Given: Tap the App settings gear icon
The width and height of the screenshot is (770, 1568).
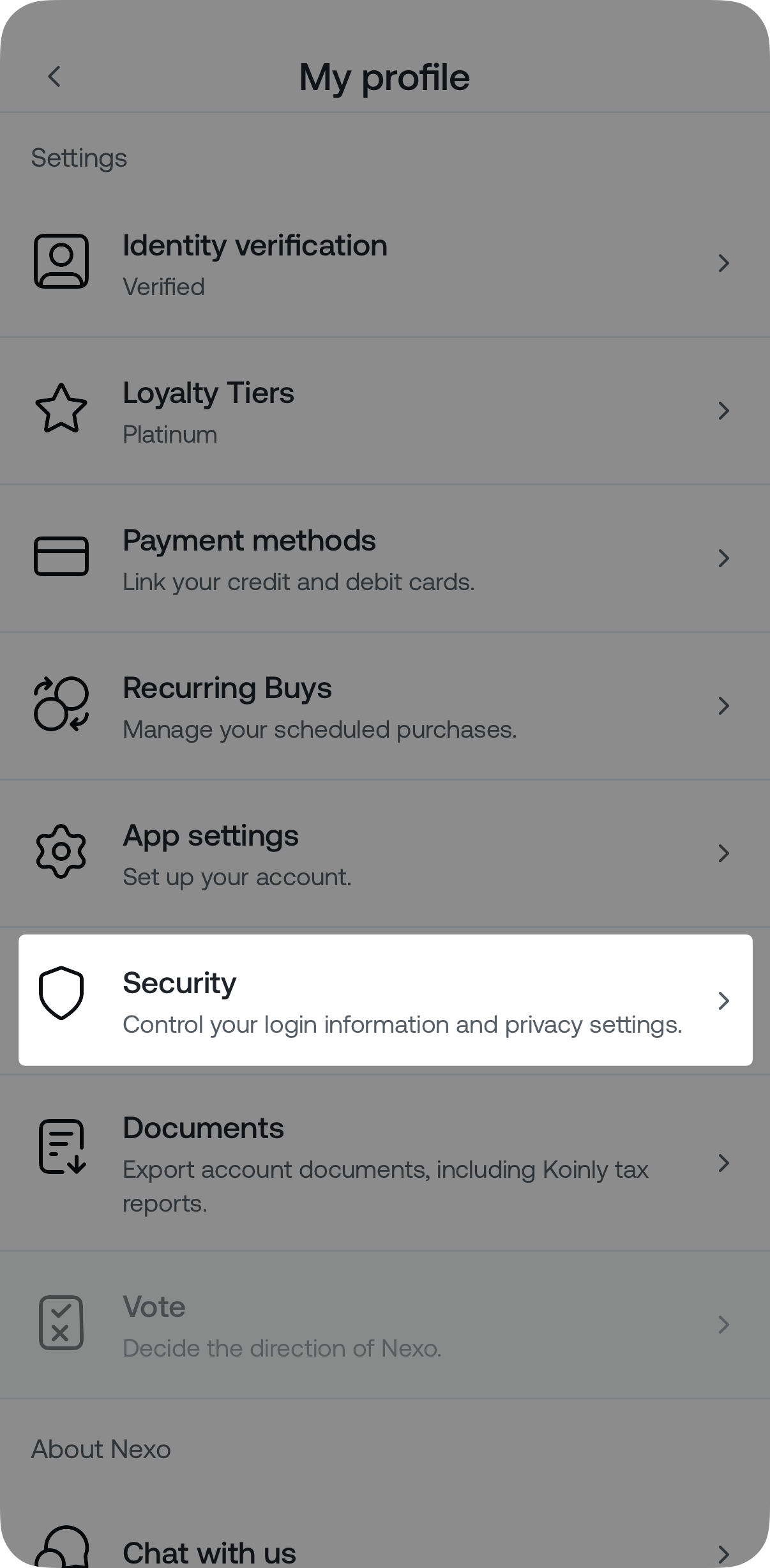Looking at the screenshot, I should click(61, 851).
